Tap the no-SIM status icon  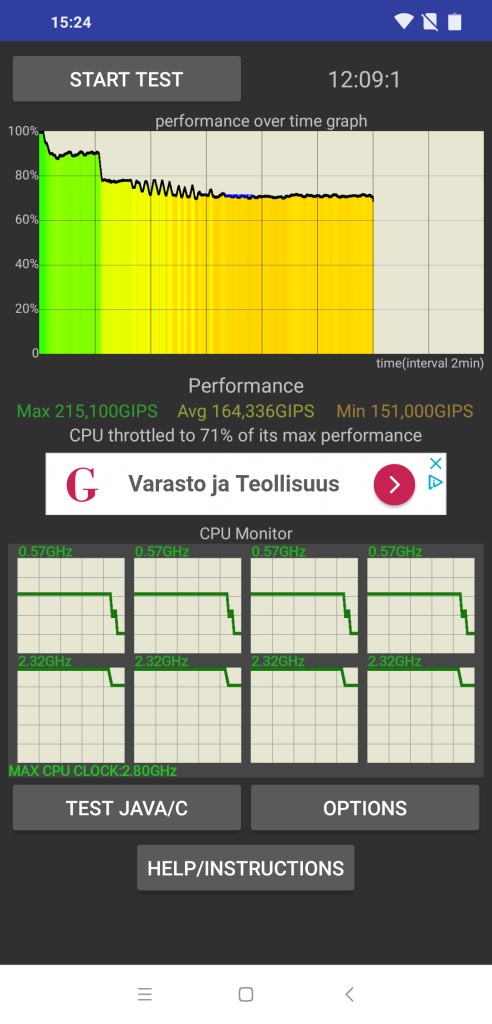[430, 22]
